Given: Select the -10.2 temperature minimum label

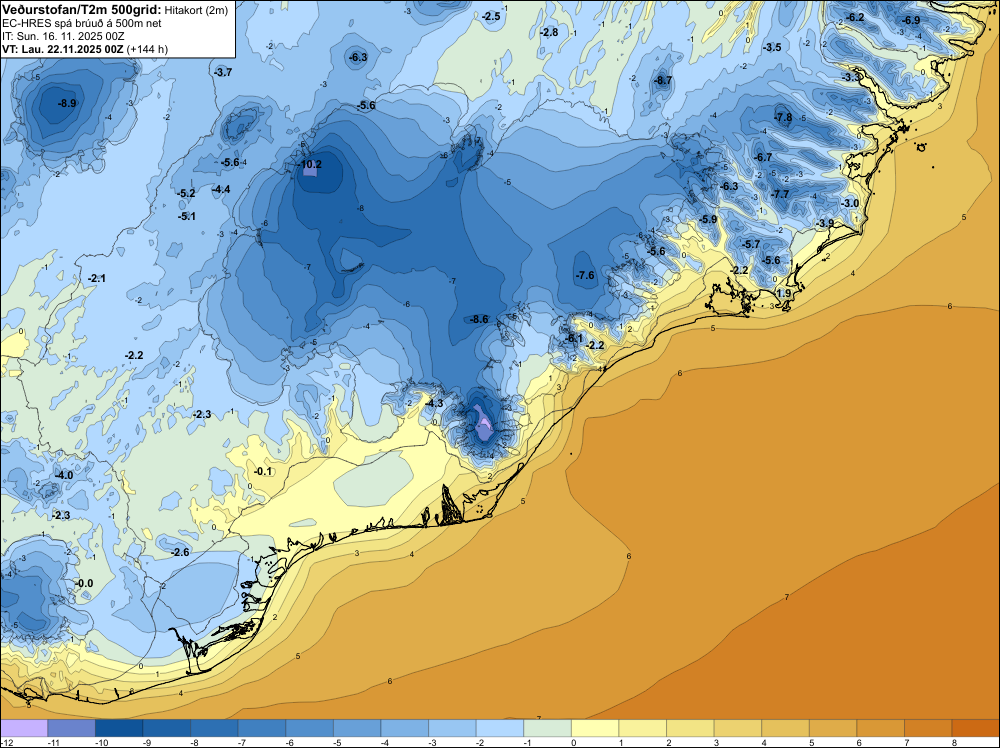Looking at the screenshot, I should (x=310, y=165).
